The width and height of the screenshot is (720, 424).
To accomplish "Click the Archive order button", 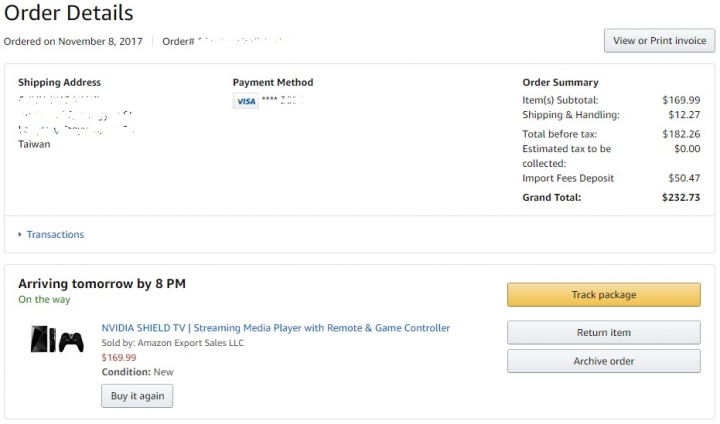I will (x=604, y=361).
